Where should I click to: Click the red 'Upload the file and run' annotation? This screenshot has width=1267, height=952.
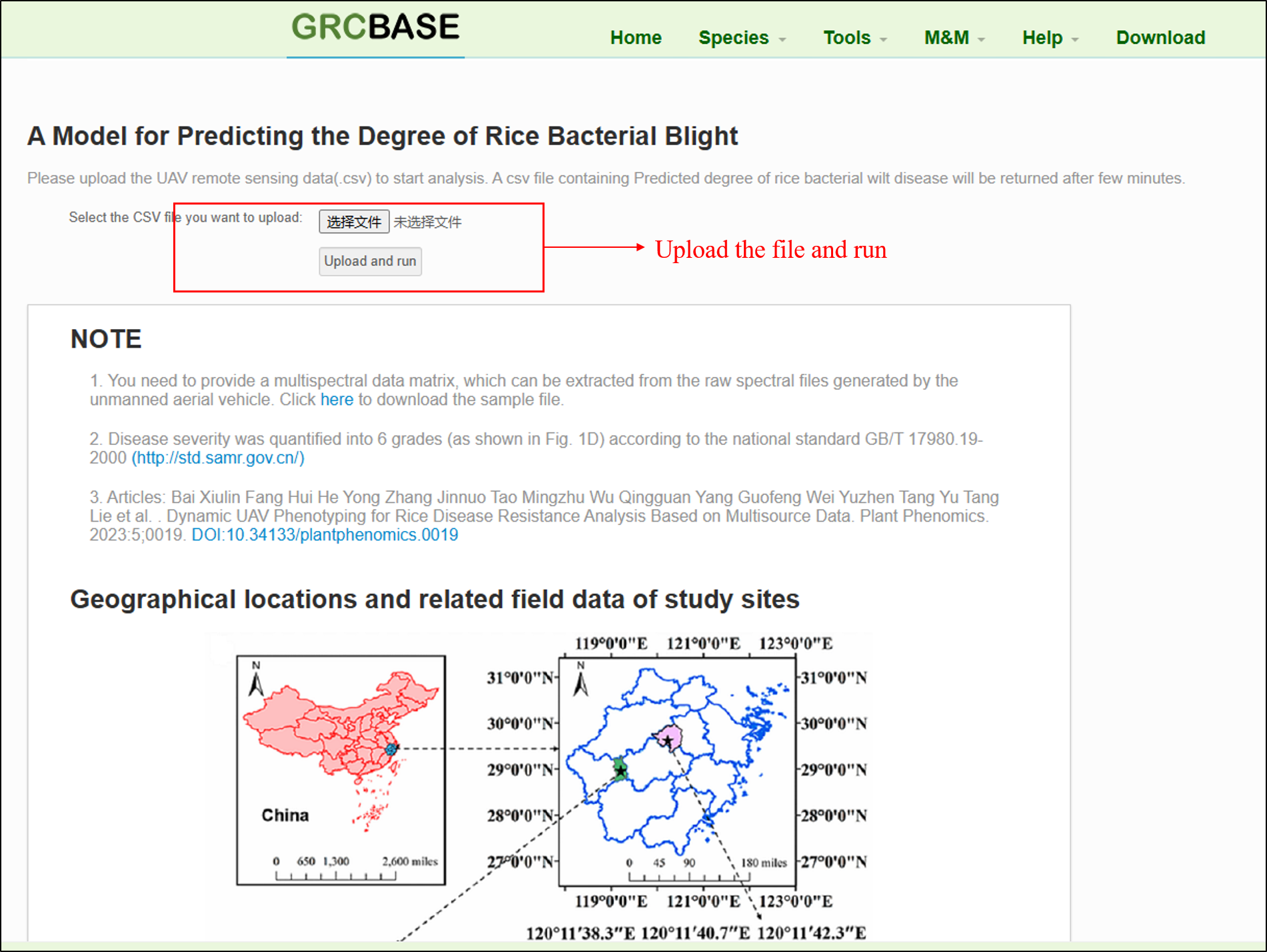pyautogui.click(x=770, y=250)
